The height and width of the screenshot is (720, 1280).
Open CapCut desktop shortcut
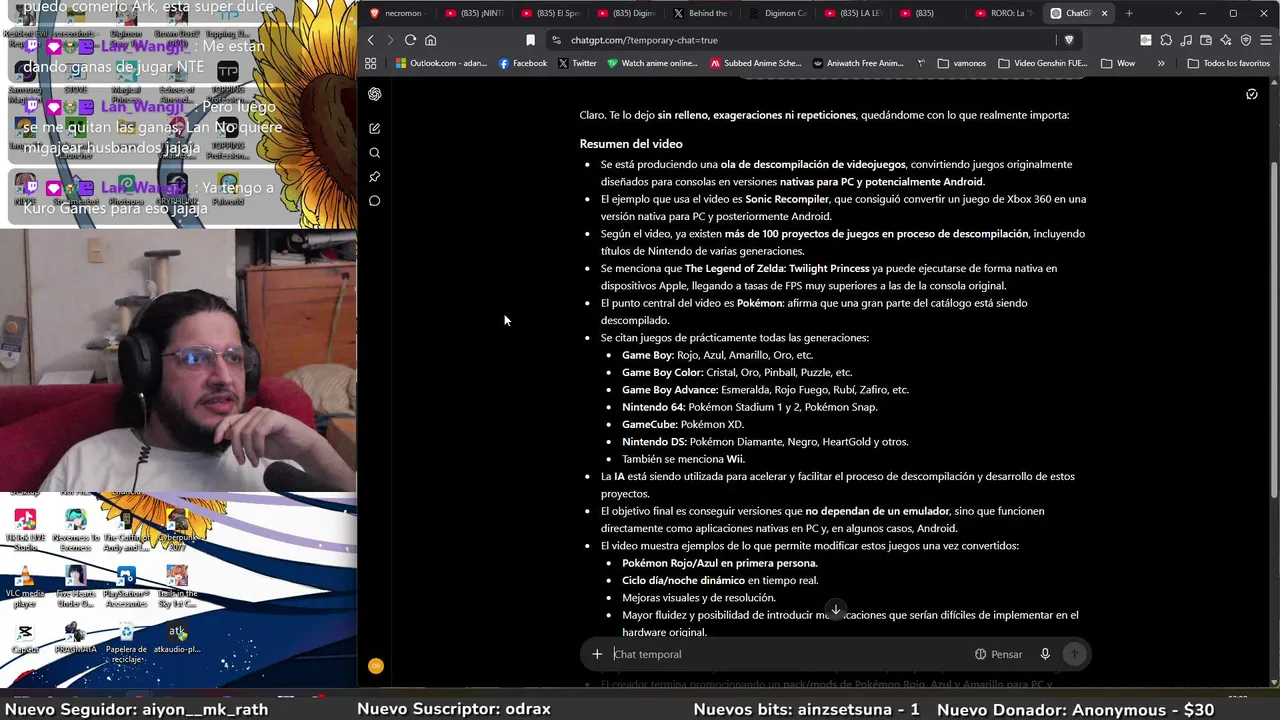(x=25, y=638)
